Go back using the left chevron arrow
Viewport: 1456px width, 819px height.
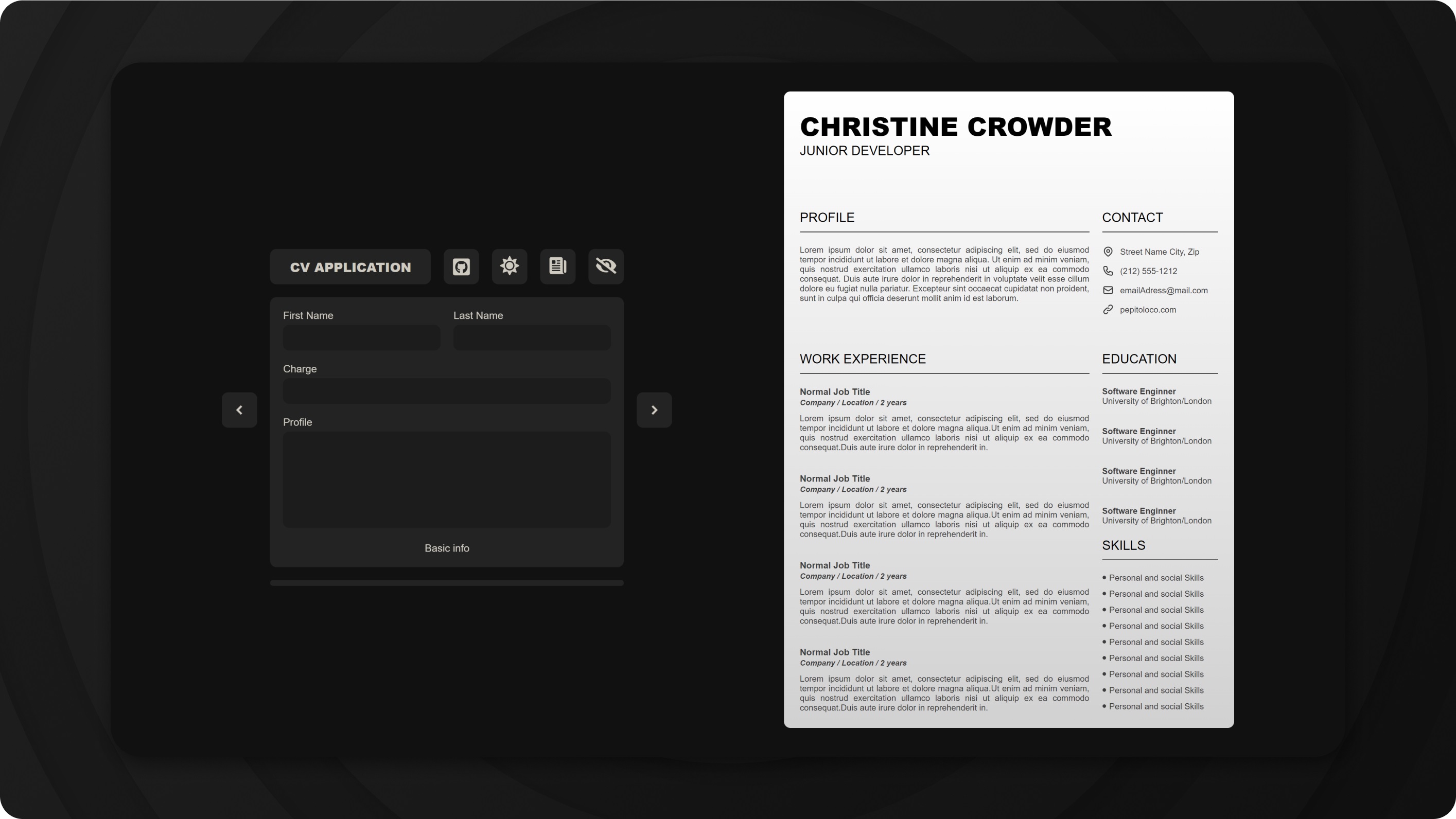coord(239,409)
